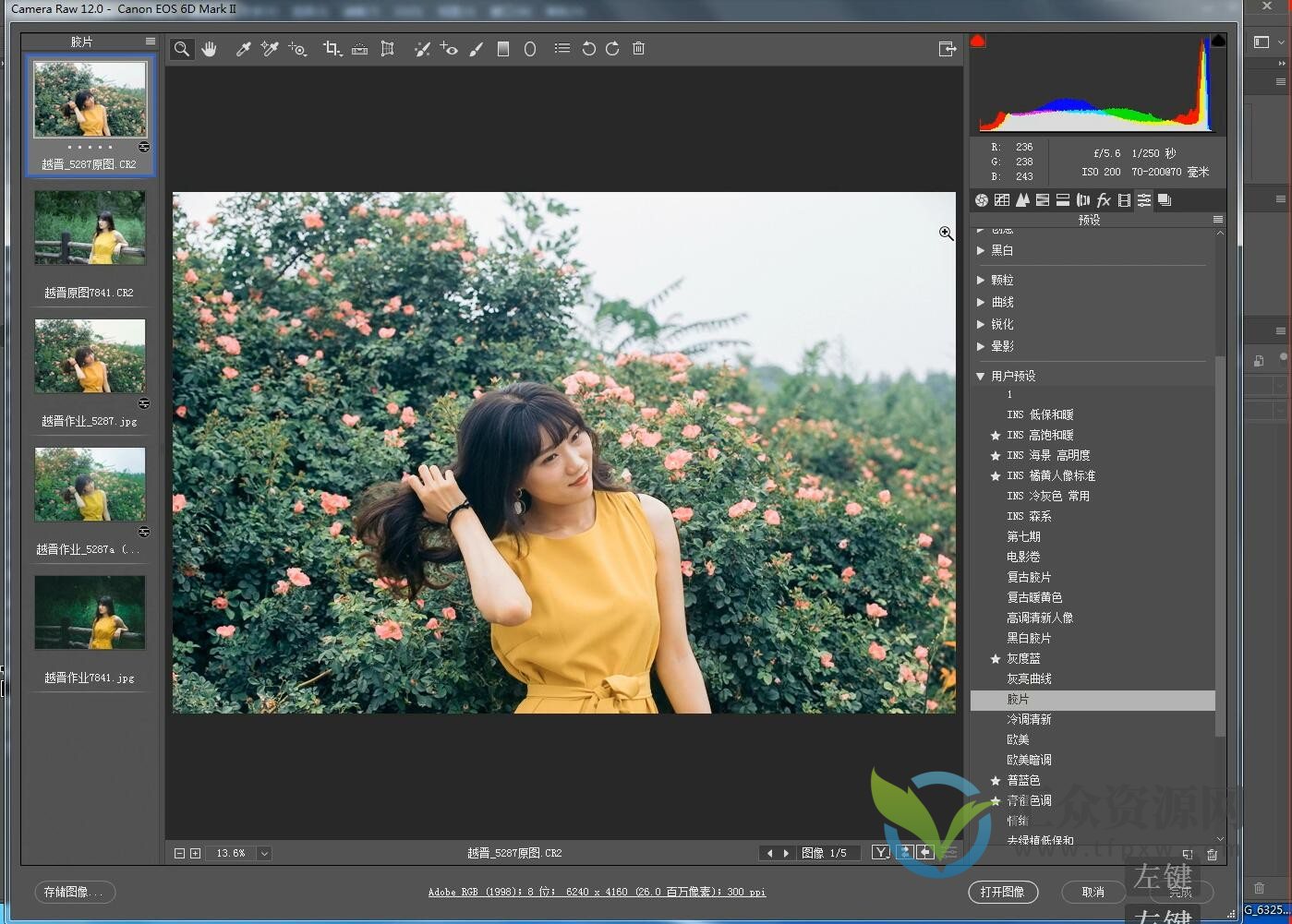The image size is (1292, 924).
Task: Click the 存储图像 button
Action: [74, 892]
